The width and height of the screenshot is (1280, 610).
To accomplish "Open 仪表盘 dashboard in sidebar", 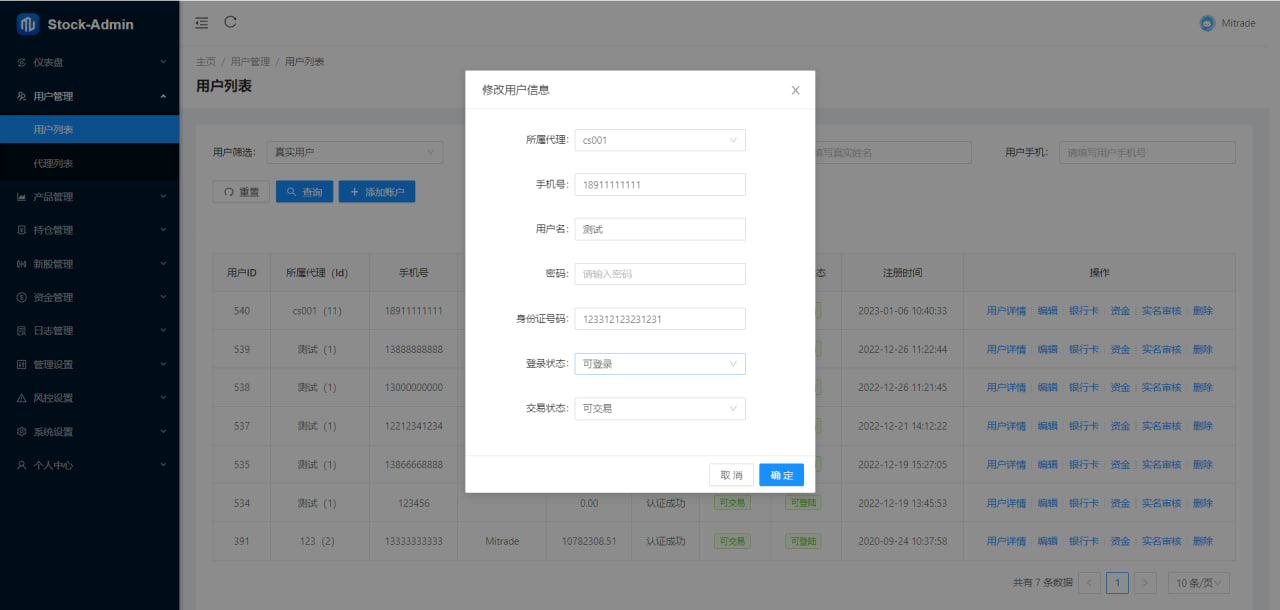I will pyautogui.click(x=89, y=62).
